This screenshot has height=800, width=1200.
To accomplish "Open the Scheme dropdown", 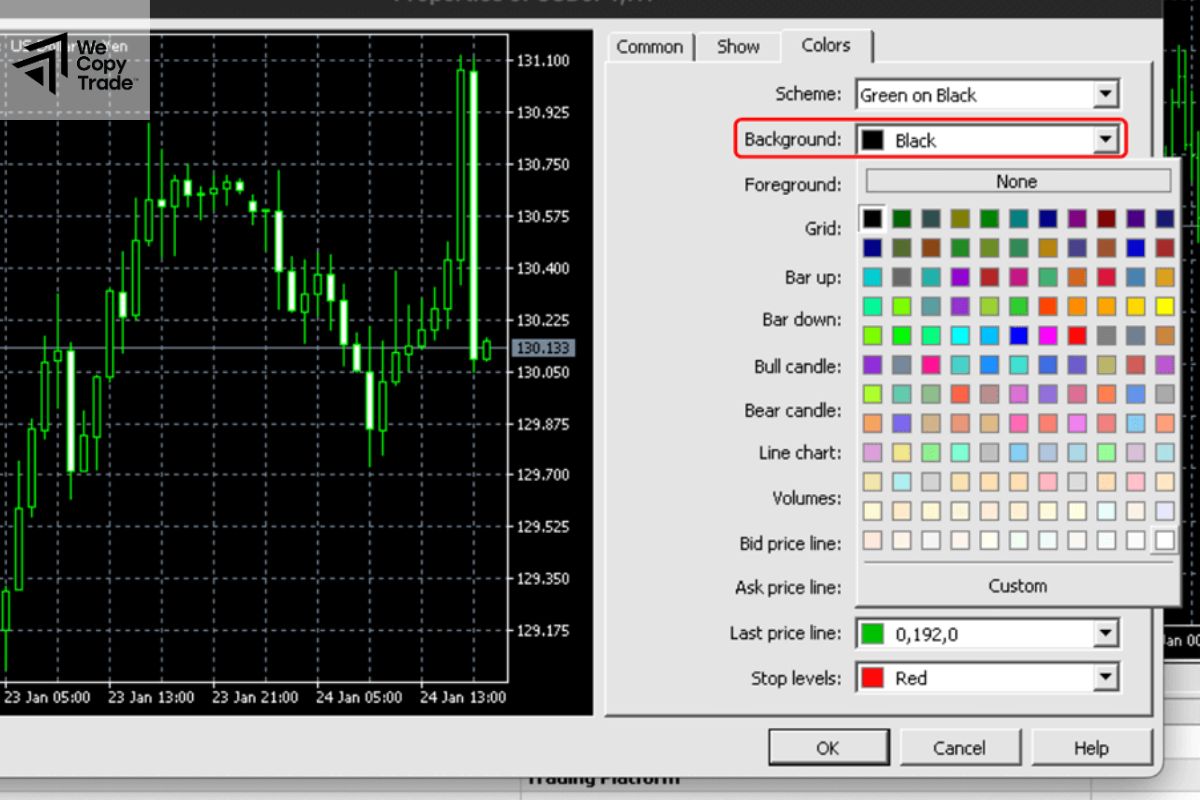I will 1107,94.
